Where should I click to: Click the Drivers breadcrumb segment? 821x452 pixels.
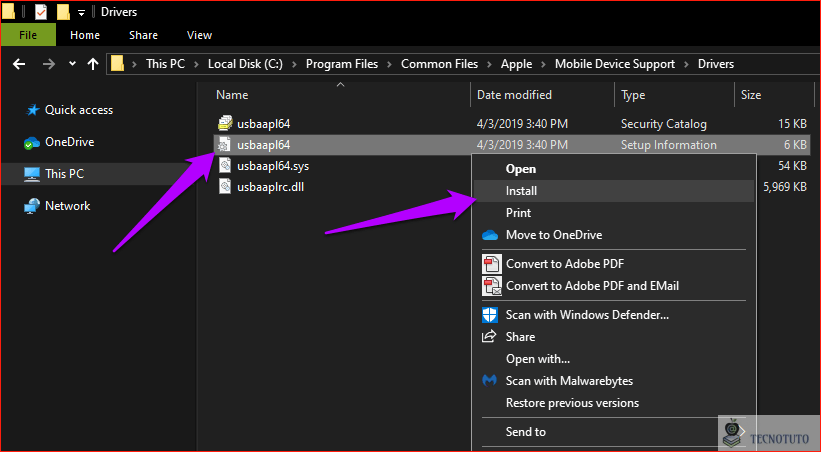(716, 64)
